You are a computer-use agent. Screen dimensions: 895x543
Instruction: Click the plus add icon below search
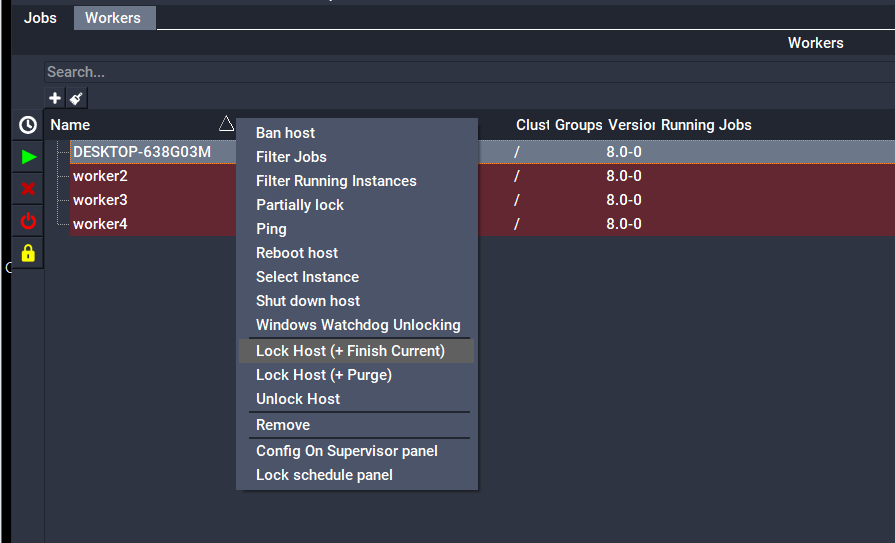[55, 98]
